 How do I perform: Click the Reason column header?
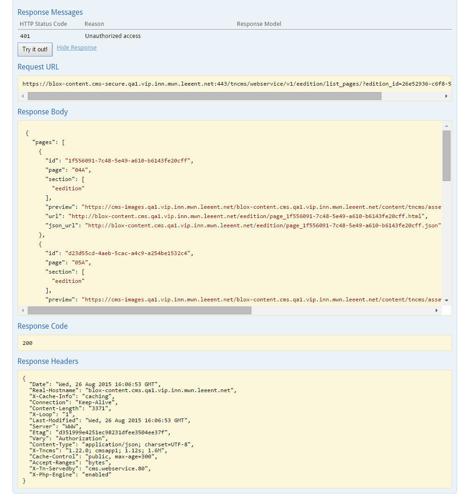tap(94, 24)
